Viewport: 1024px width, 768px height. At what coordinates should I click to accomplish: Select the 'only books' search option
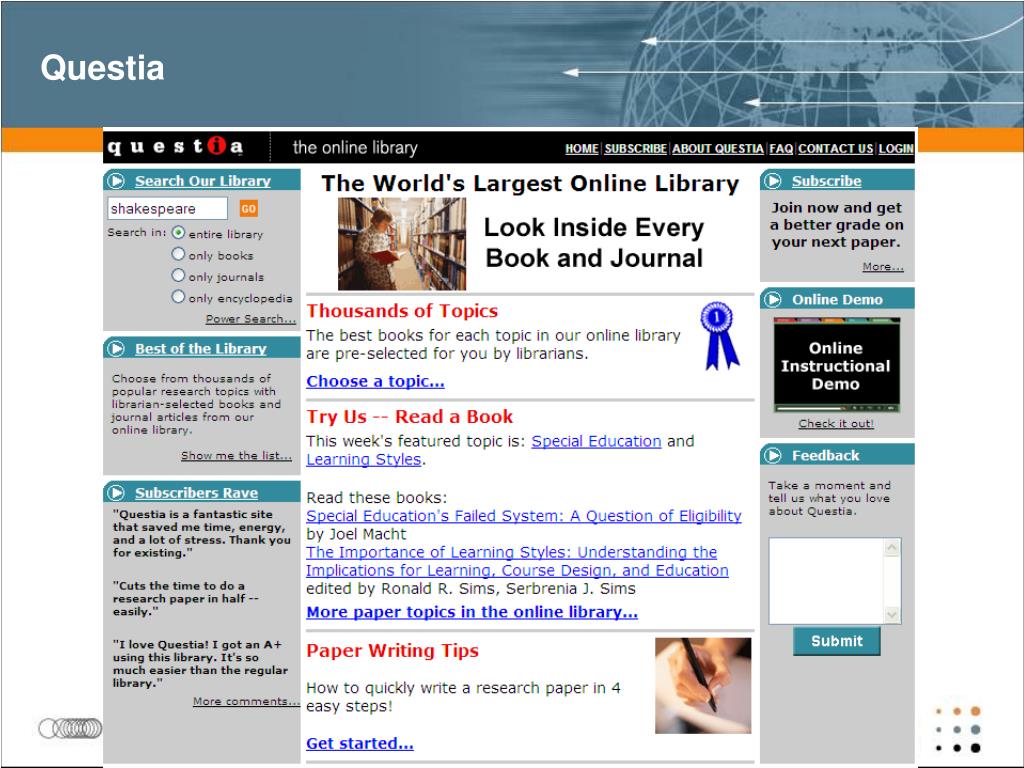pyautogui.click(x=178, y=254)
